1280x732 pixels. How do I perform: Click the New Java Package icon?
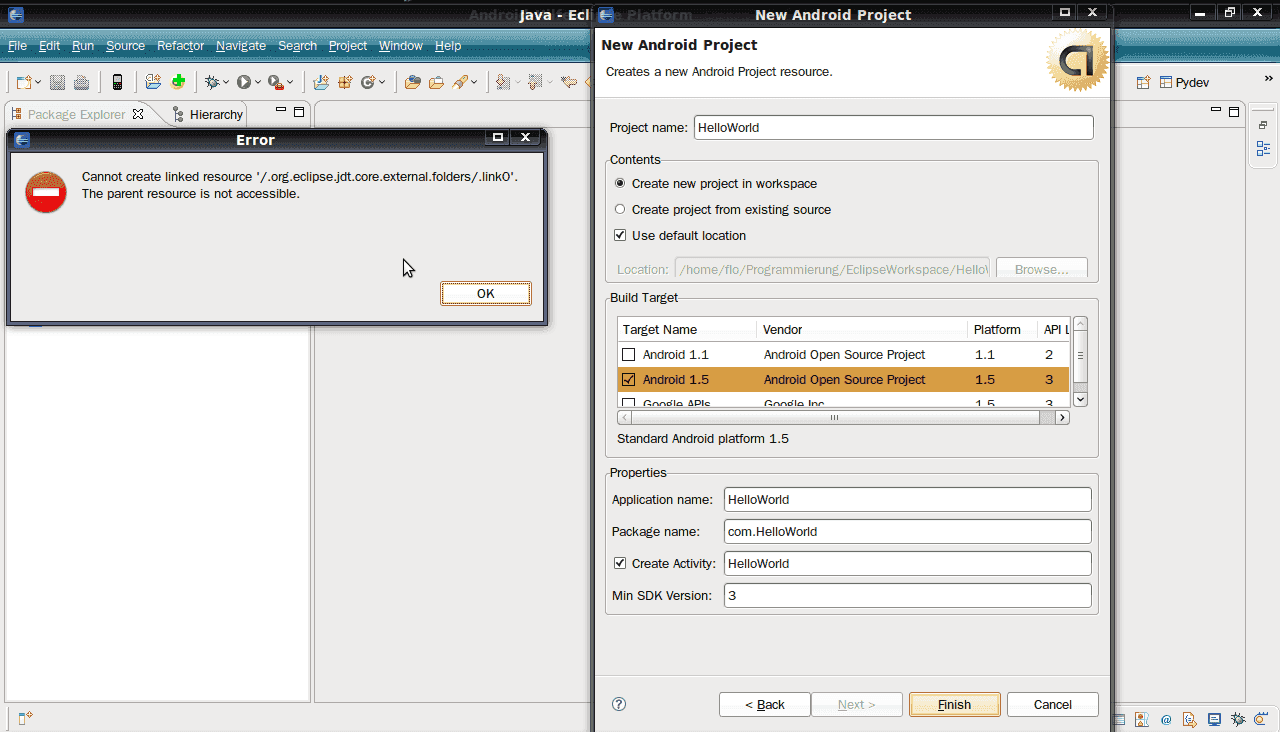click(345, 82)
